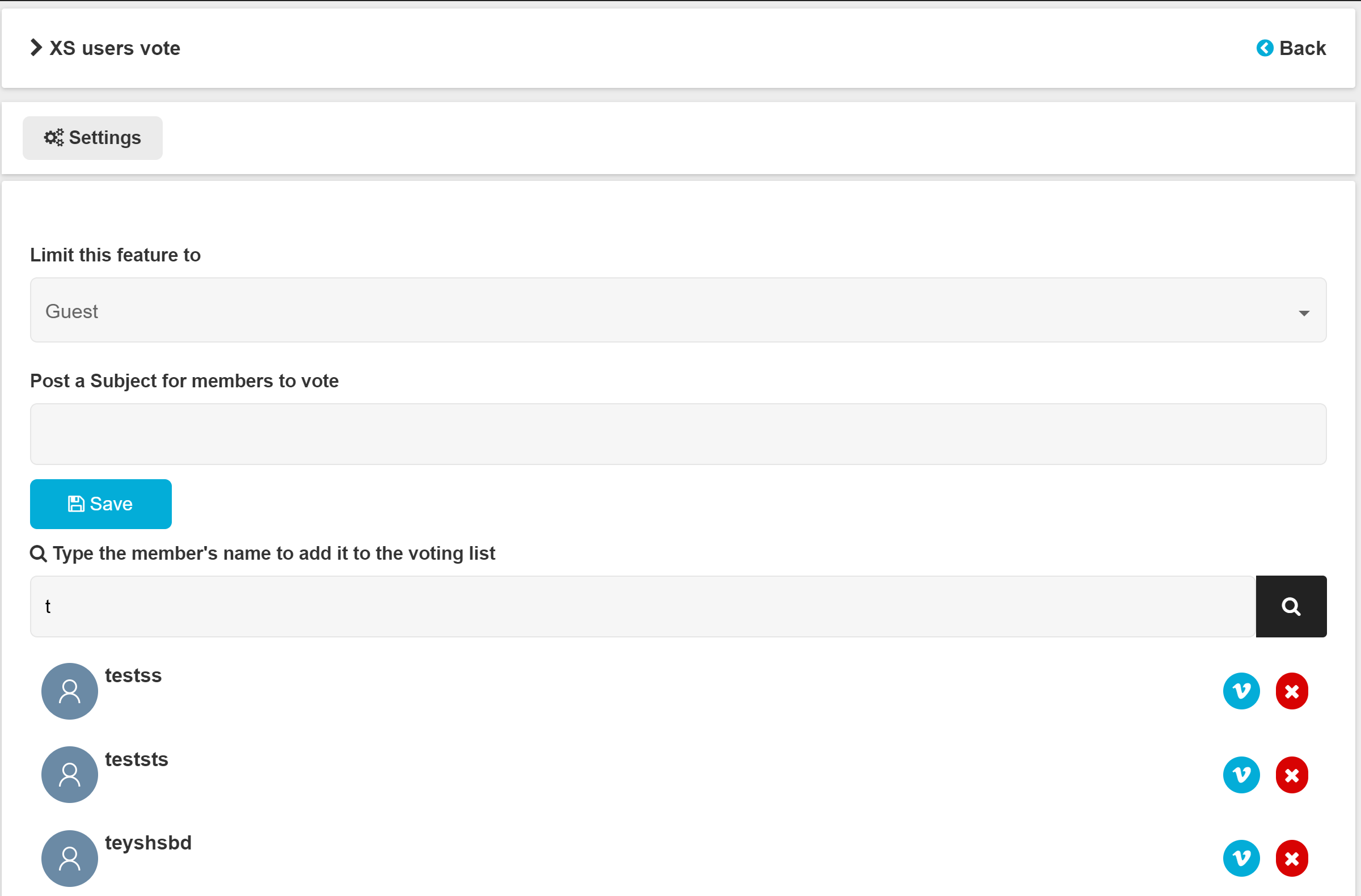Click the avatar of user teststs
1361x896 pixels.
coord(70,774)
